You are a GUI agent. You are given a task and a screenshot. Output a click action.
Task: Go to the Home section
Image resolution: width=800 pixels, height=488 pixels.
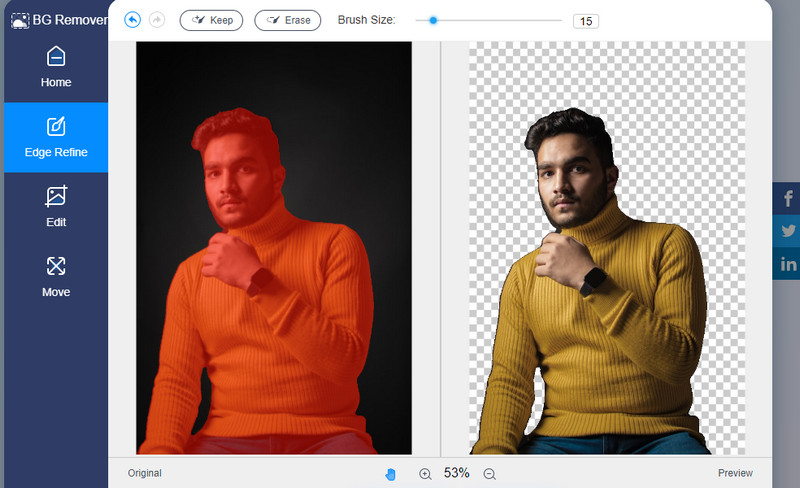tap(56, 67)
